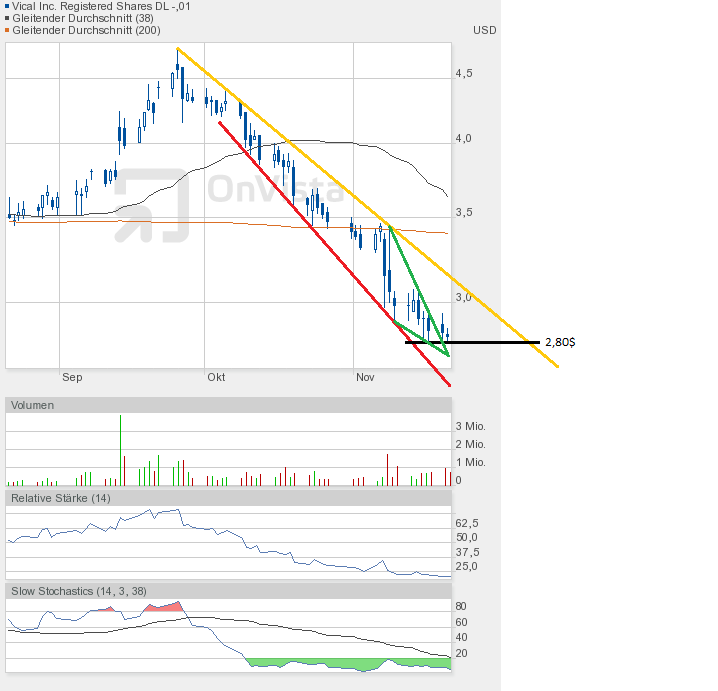This screenshot has height=691, width=718.
Task: Click the 'Slow Stochastics (14, 3, 38)' header
Action: 228,591
